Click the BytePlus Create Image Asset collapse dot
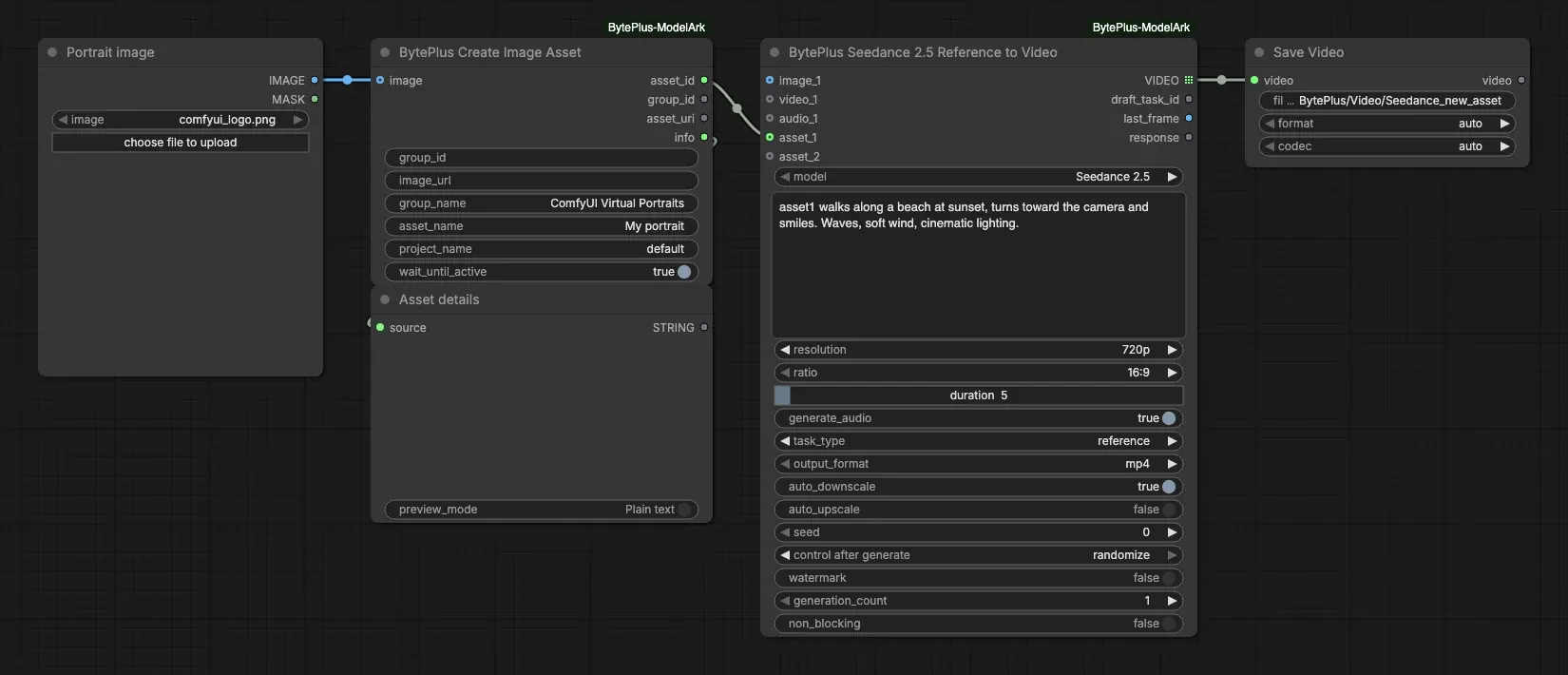 click(x=385, y=52)
